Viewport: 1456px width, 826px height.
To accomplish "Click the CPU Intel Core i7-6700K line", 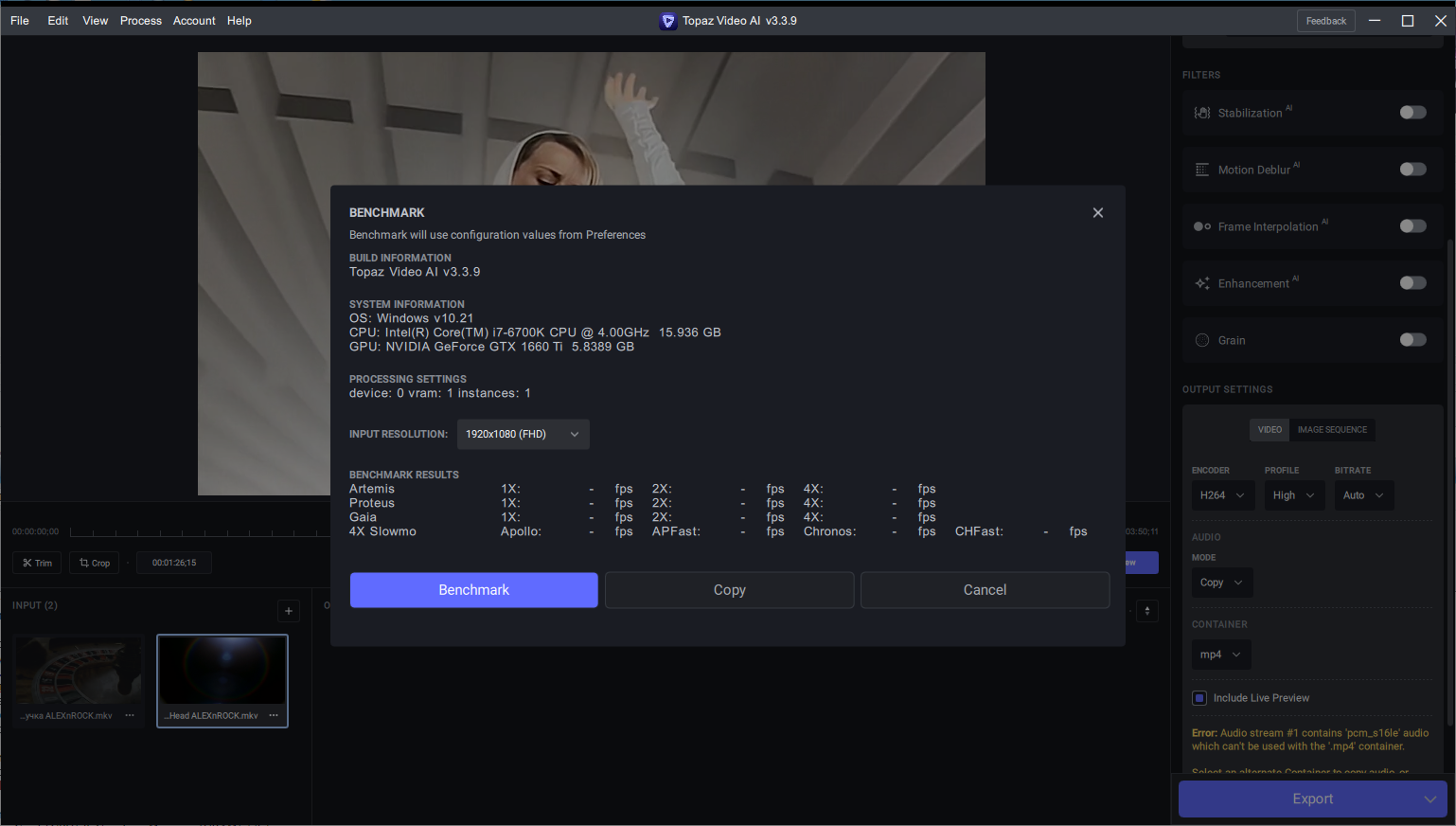I will 535,332.
